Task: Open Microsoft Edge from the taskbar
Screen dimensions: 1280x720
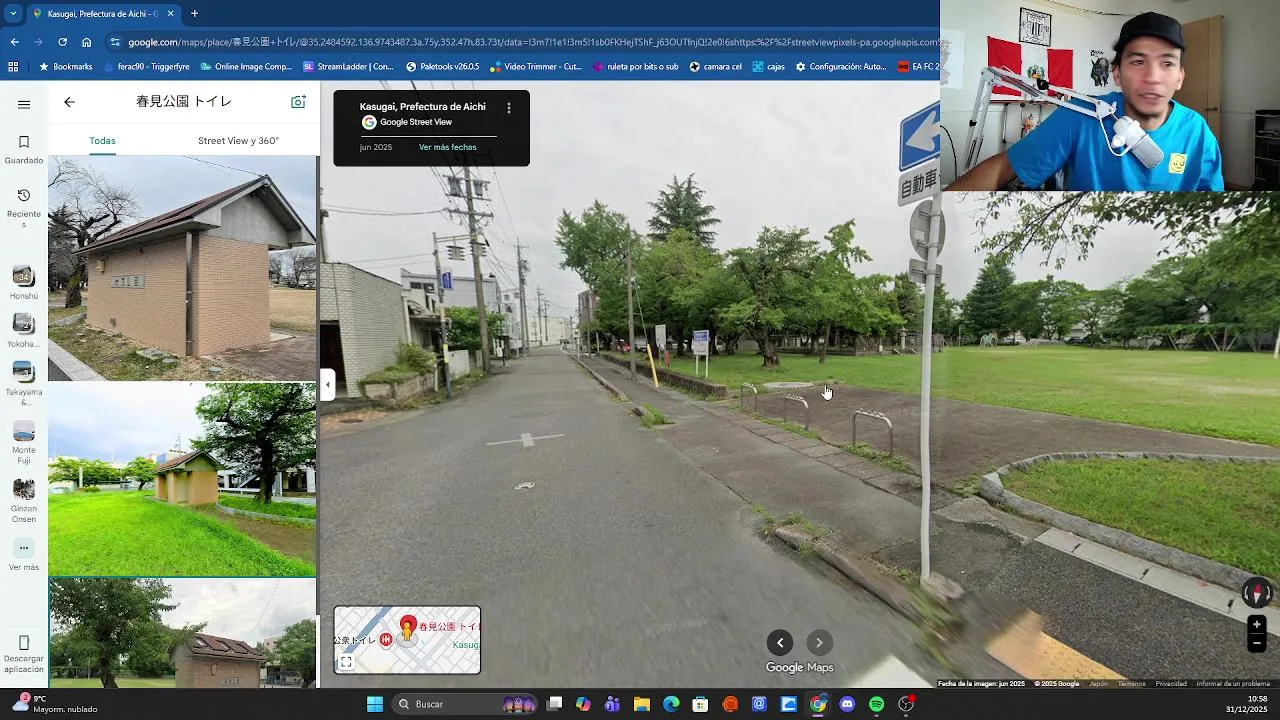Action: [x=671, y=704]
